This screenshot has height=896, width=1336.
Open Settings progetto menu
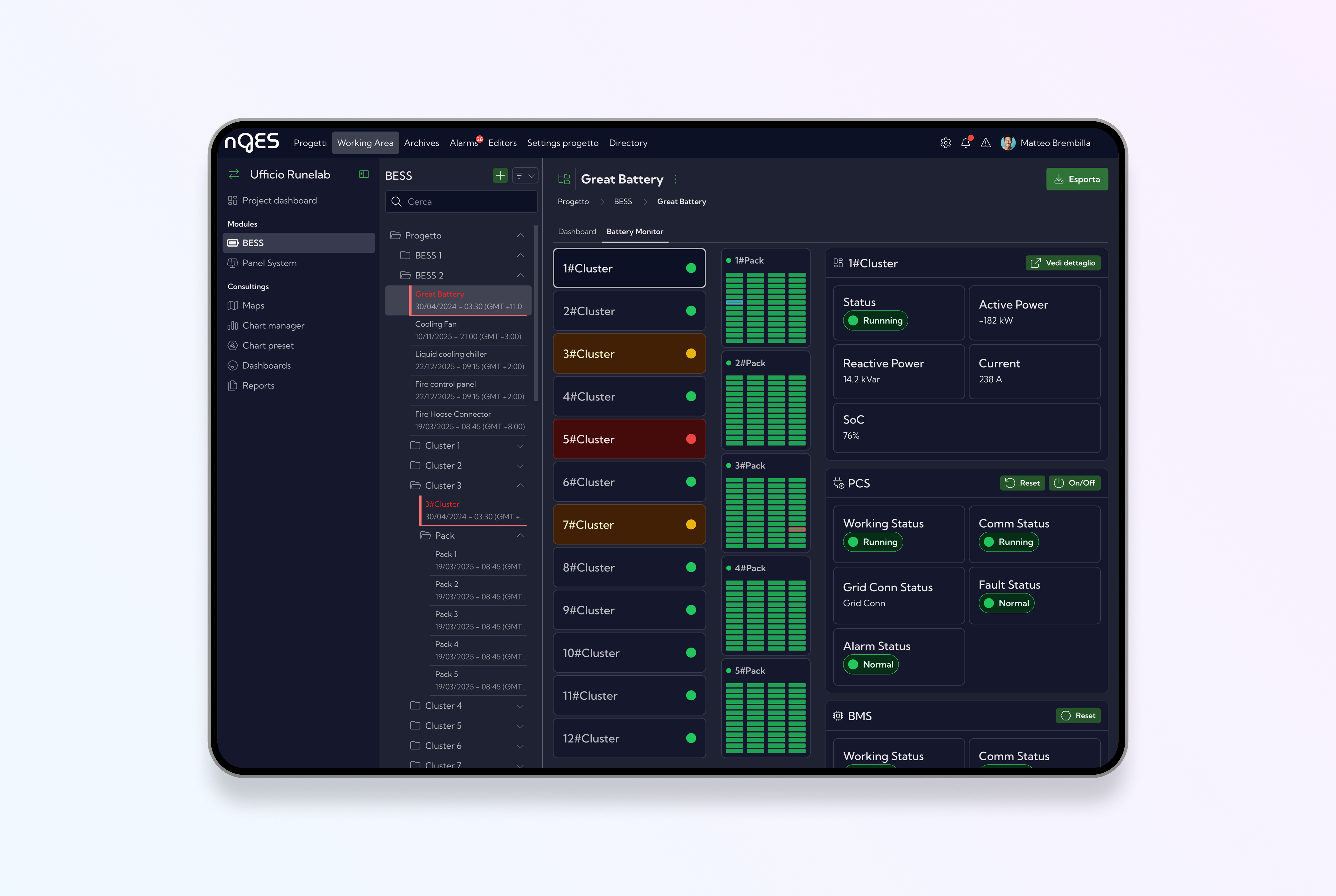click(x=563, y=143)
